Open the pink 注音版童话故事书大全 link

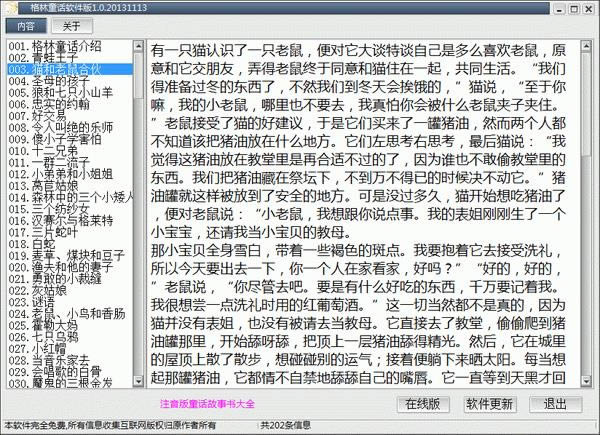tap(206, 405)
